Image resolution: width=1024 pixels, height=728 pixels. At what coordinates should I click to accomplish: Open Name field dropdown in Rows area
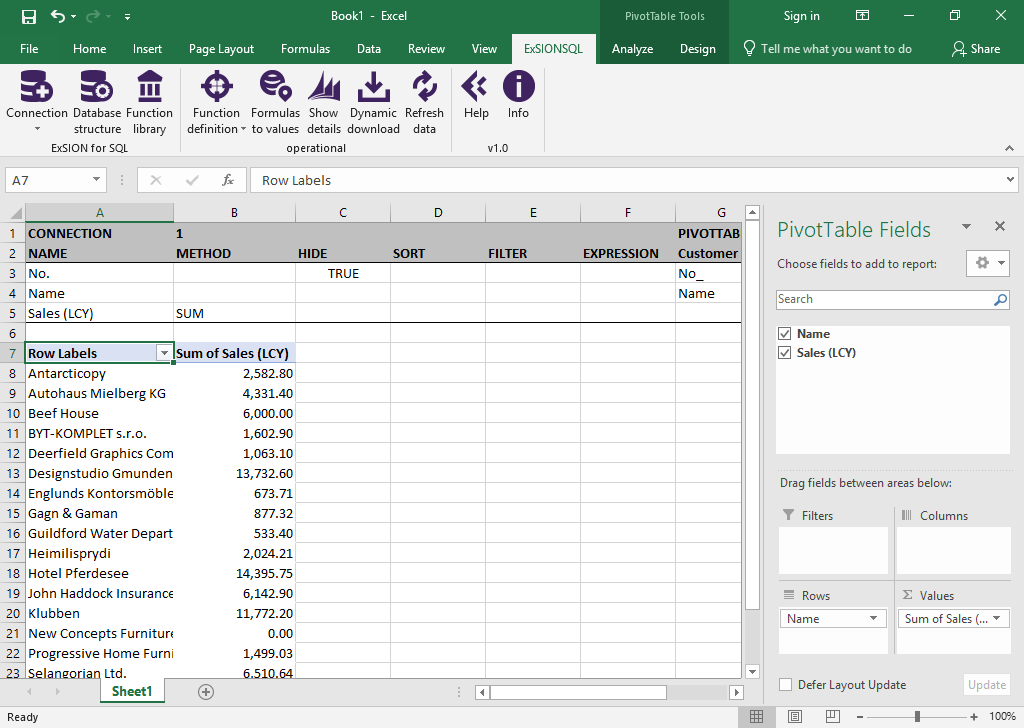(x=873, y=618)
